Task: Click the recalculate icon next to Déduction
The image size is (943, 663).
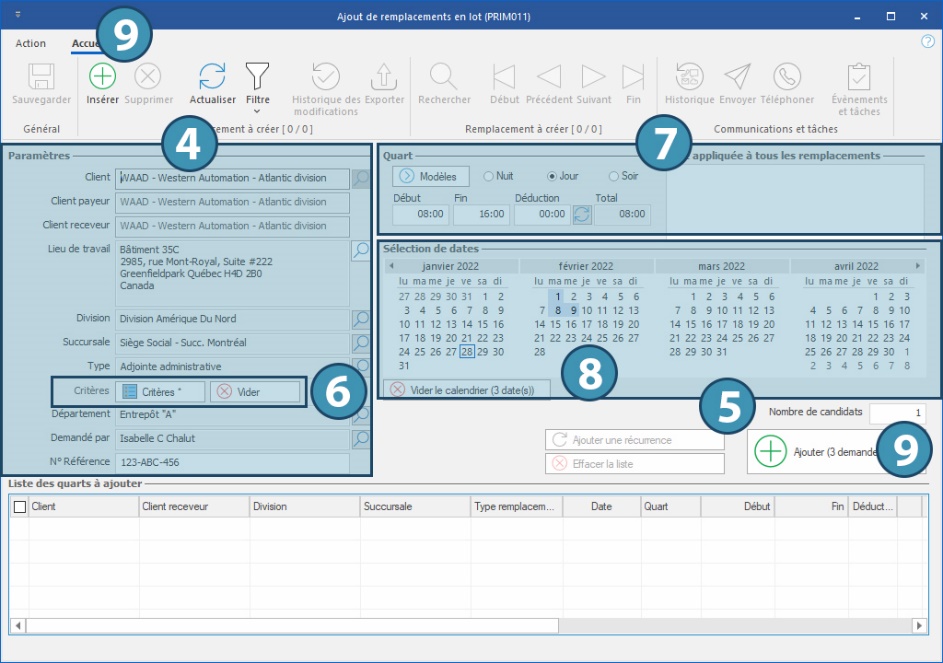Action: 582,214
